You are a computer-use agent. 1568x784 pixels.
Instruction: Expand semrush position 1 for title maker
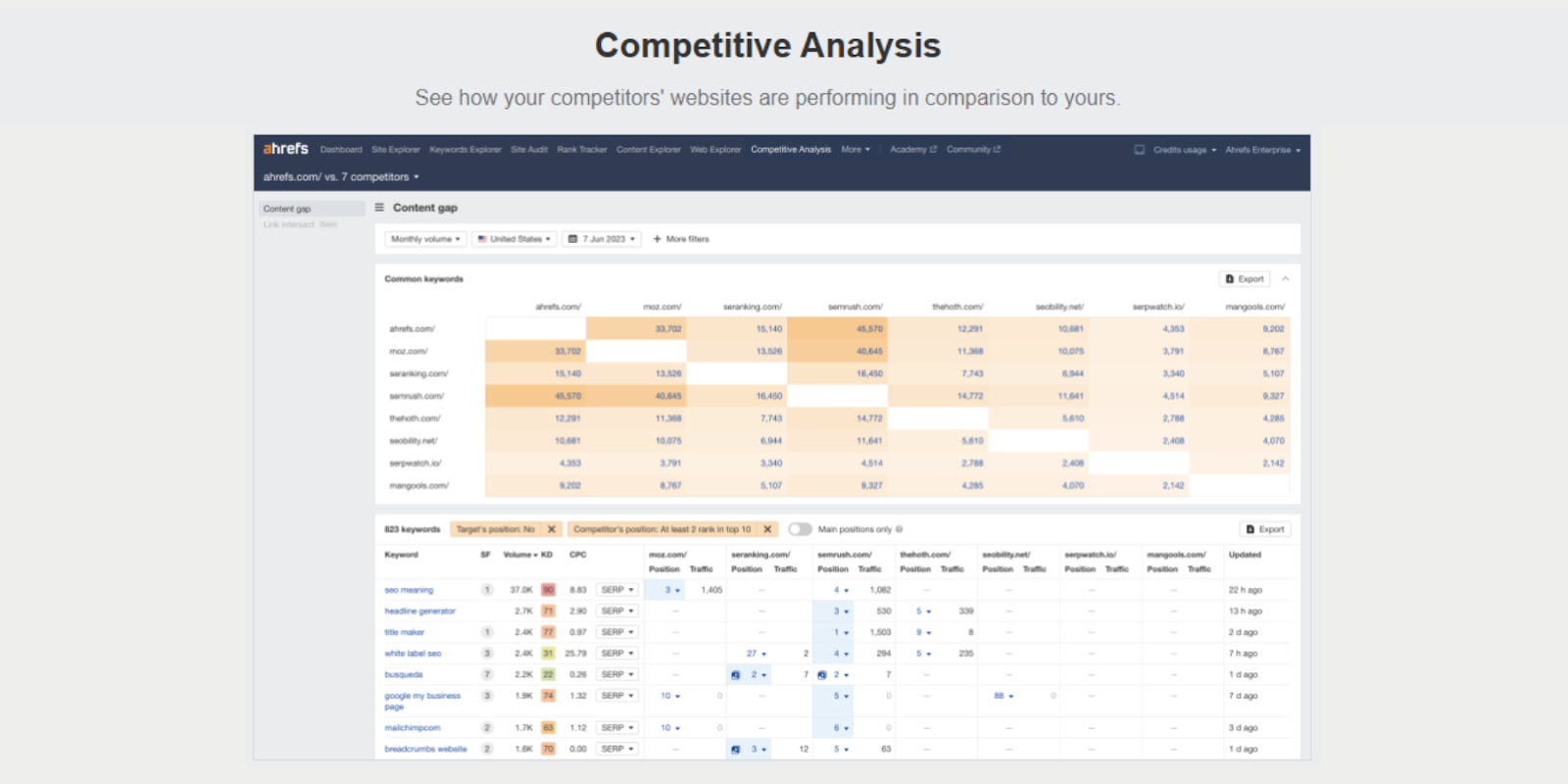point(841,632)
